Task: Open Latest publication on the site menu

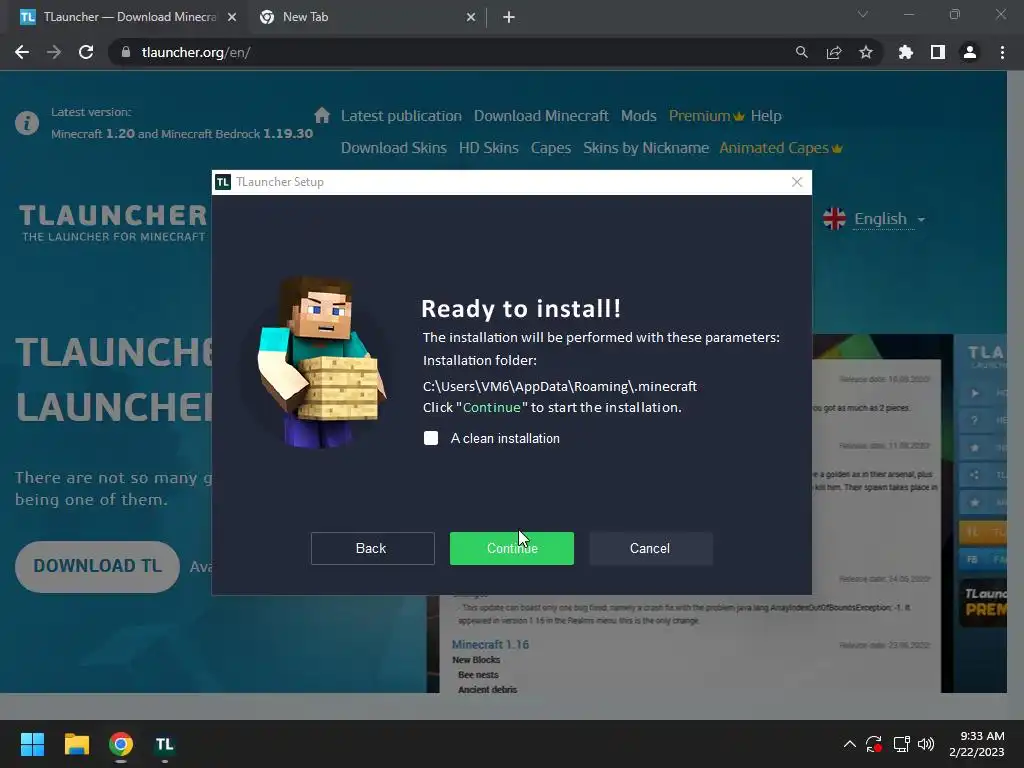Action: coord(401,116)
